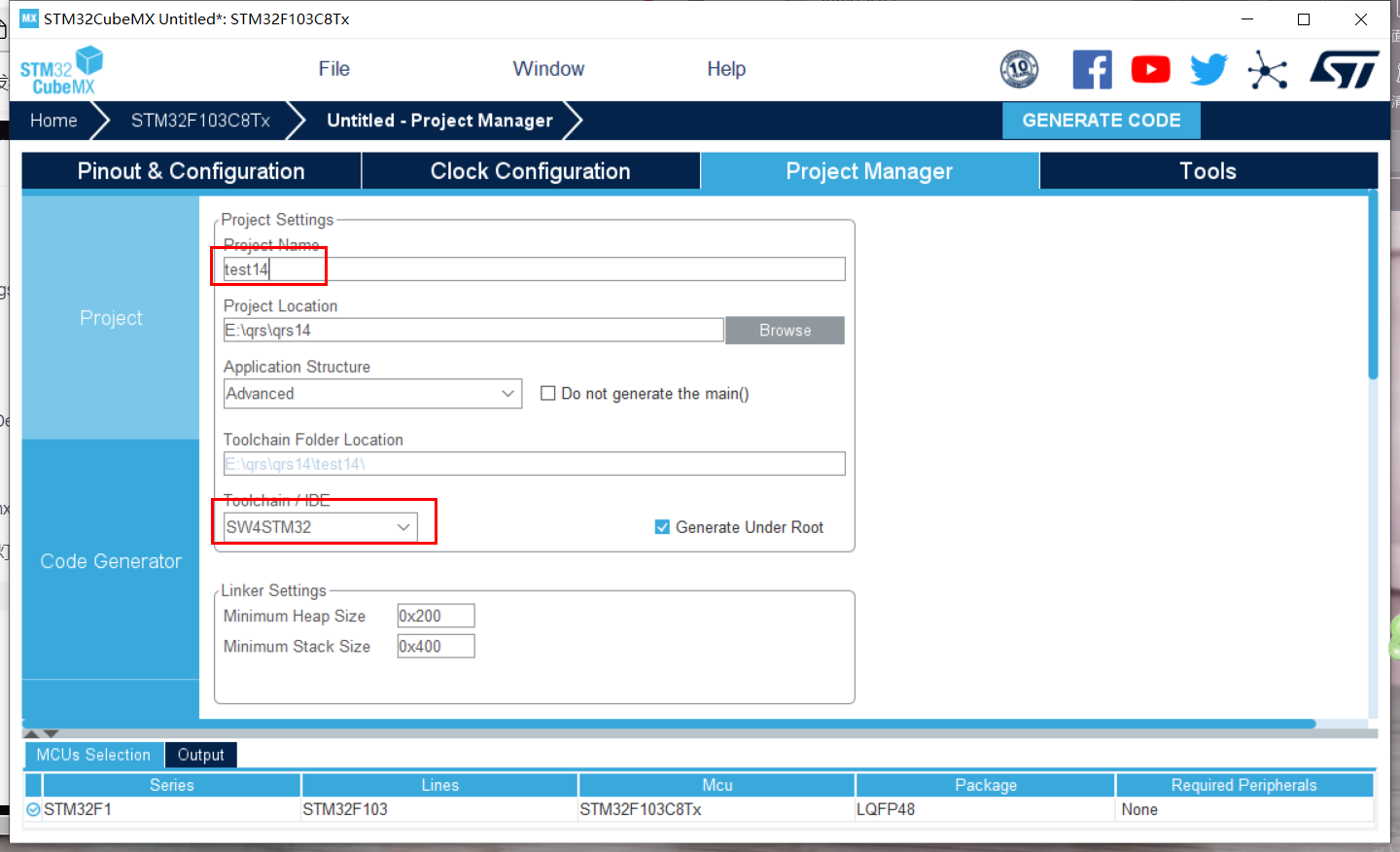Maximize the STM32CubeMX window
The height and width of the screenshot is (852, 1400).
pyautogui.click(x=1304, y=18)
